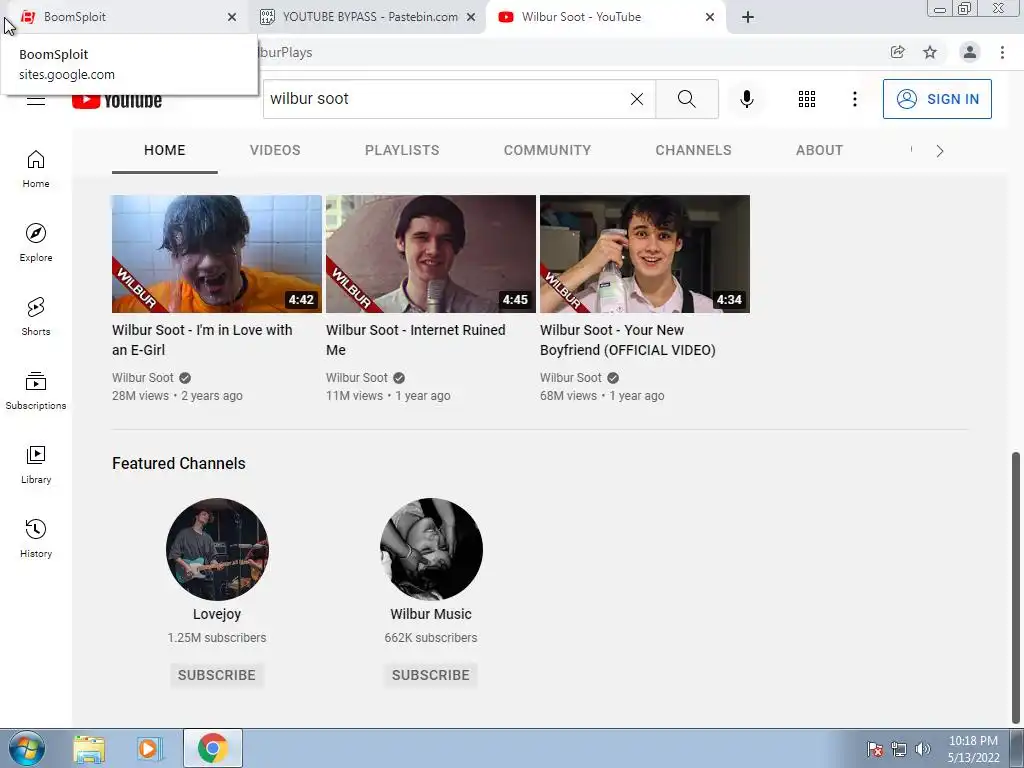Viewport: 1024px width, 768px height.
Task: Open title Wilbur Soot - I'm in Love with an E-Girl
Action: (x=202, y=340)
